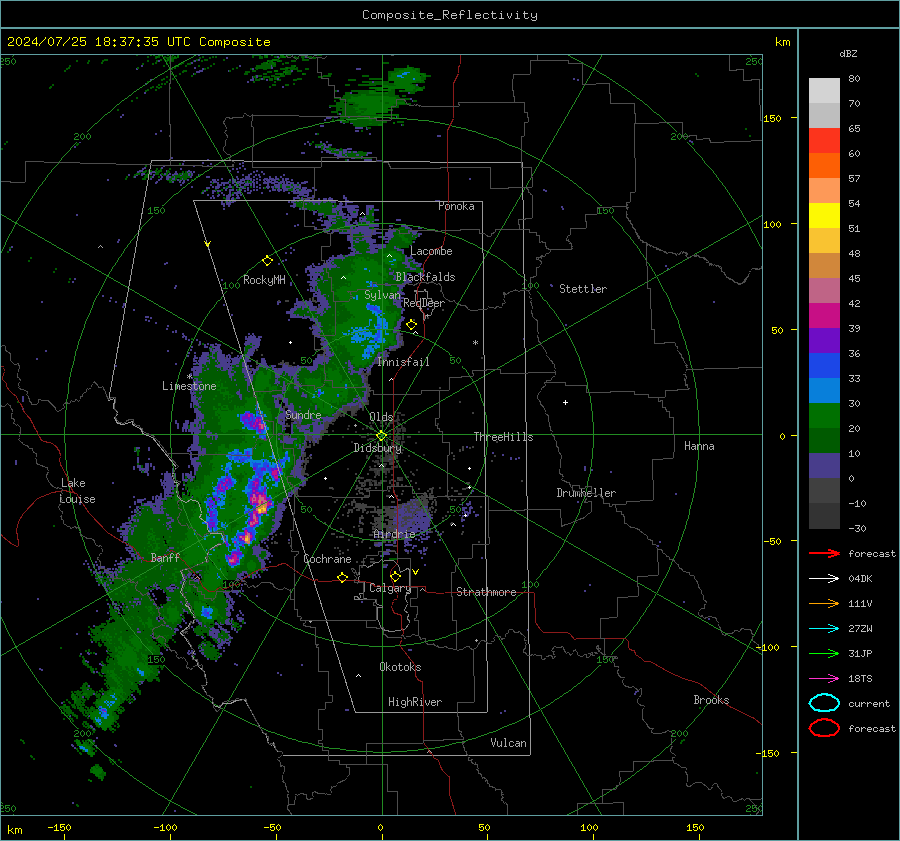Click the Calgary city label
The image size is (900, 841).
click(x=390, y=588)
